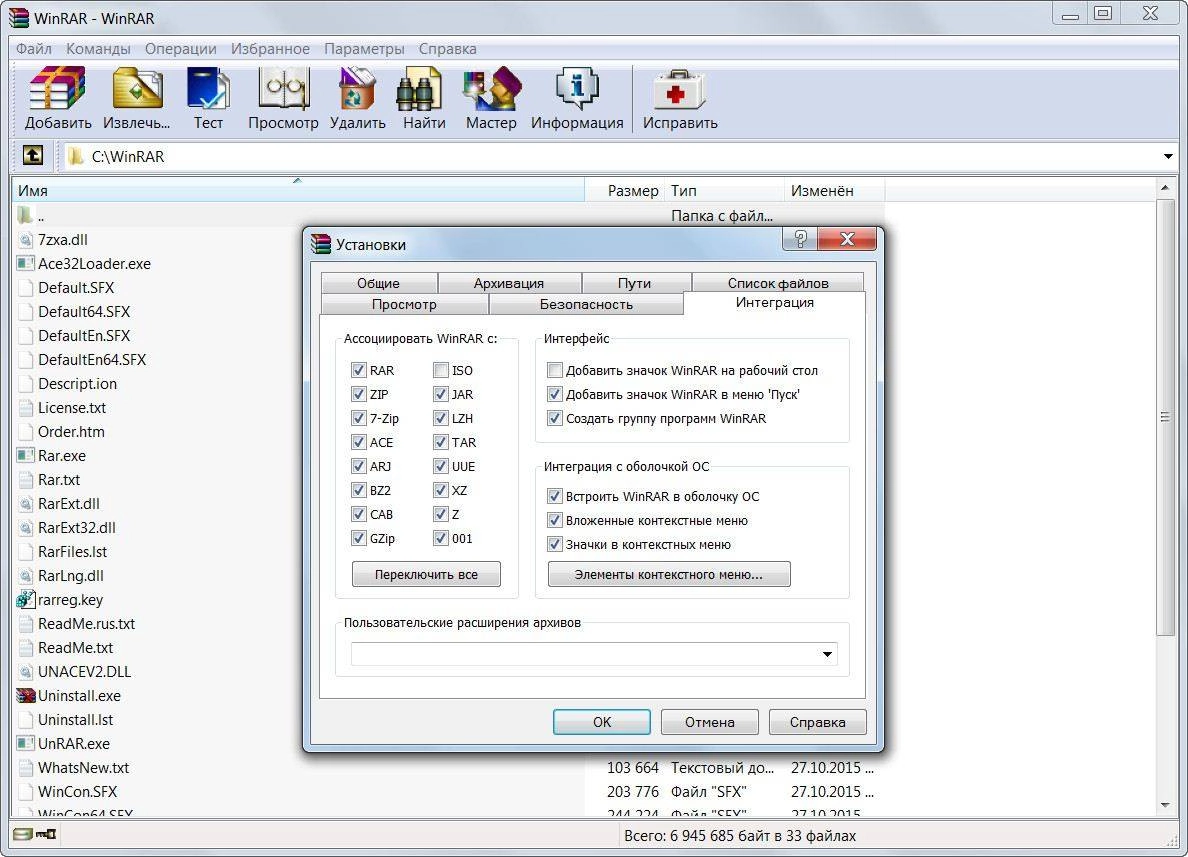Image resolution: width=1188 pixels, height=857 pixels.
Task: Switch to the Безопасность tab
Action: click(586, 304)
